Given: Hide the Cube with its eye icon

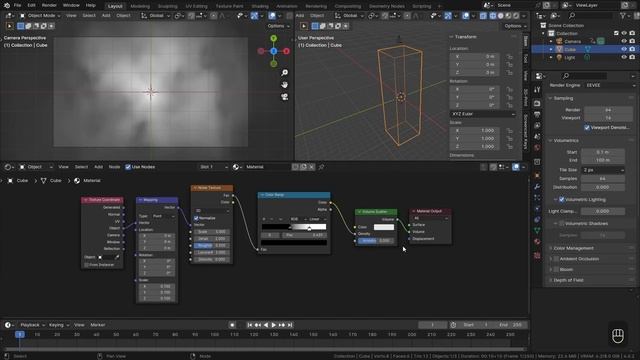Looking at the screenshot, I should (x=624, y=49).
